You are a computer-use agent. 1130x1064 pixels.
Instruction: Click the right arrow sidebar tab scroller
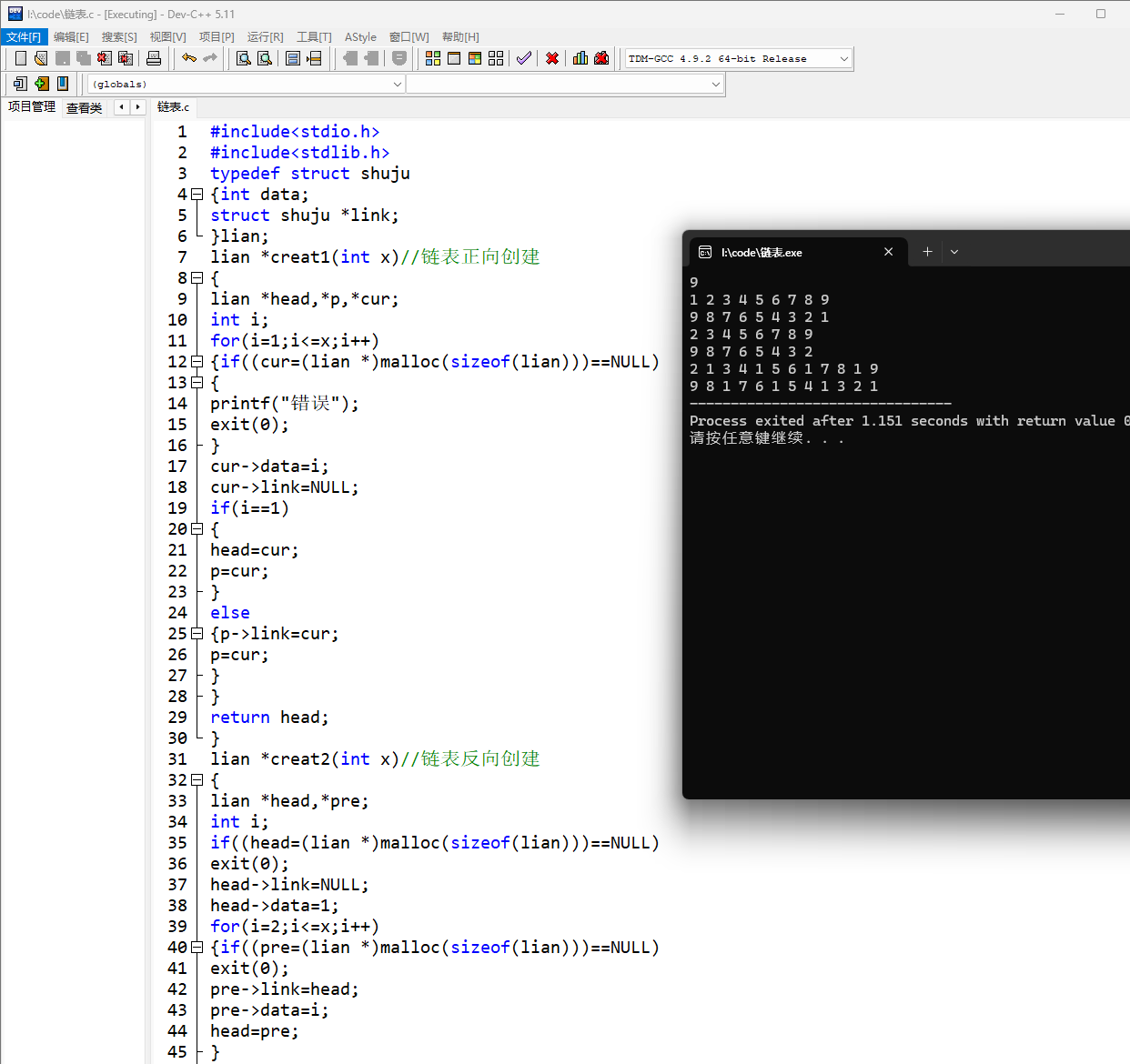click(x=137, y=107)
